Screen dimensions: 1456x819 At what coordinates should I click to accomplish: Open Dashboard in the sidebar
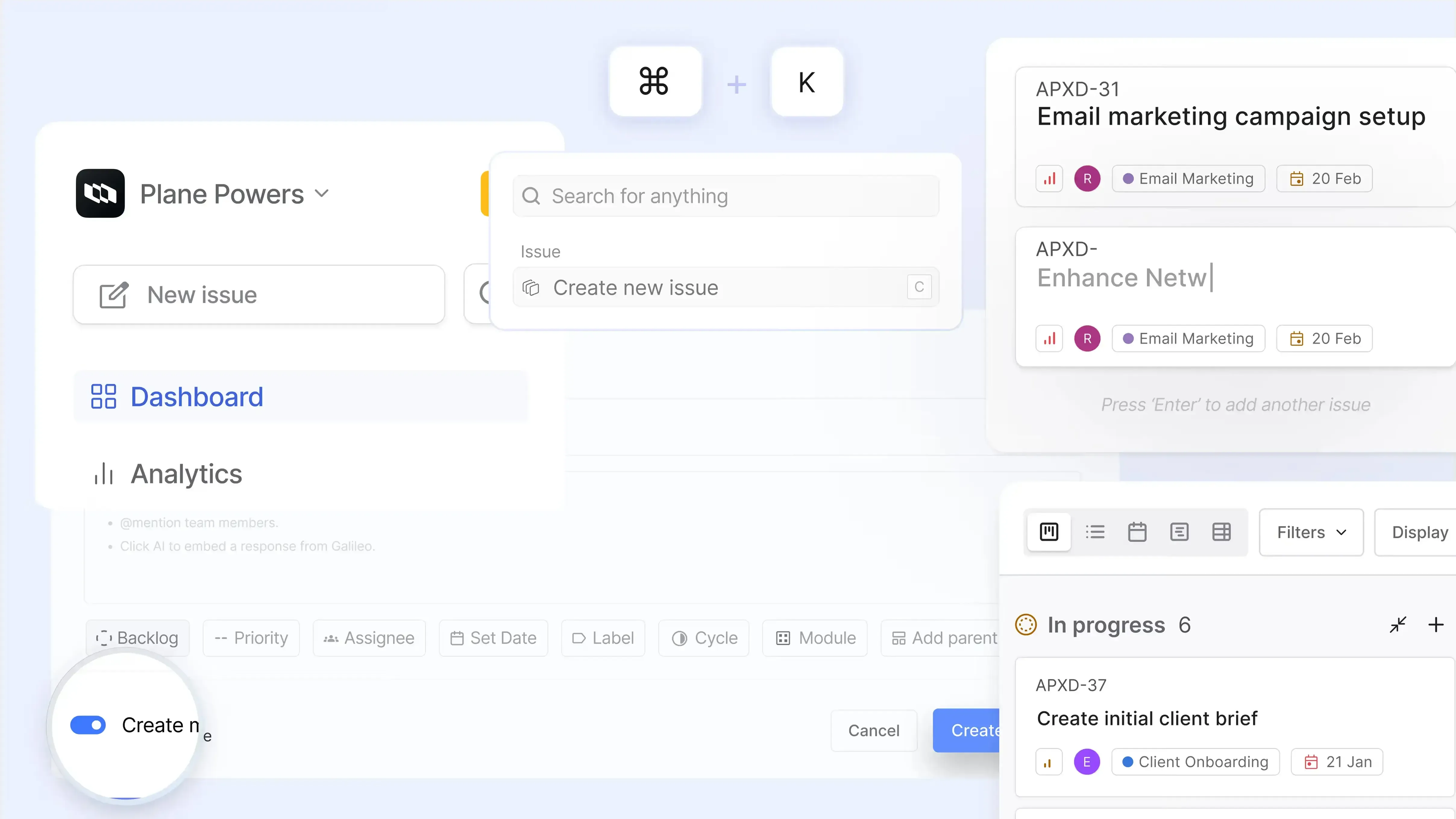click(x=196, y=396)
